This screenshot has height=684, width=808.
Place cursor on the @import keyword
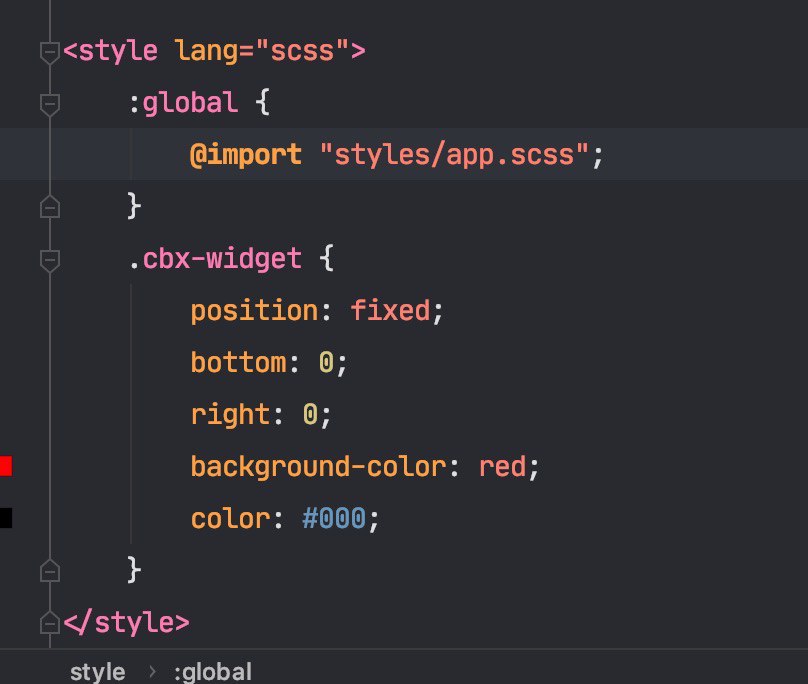point(246,155)
